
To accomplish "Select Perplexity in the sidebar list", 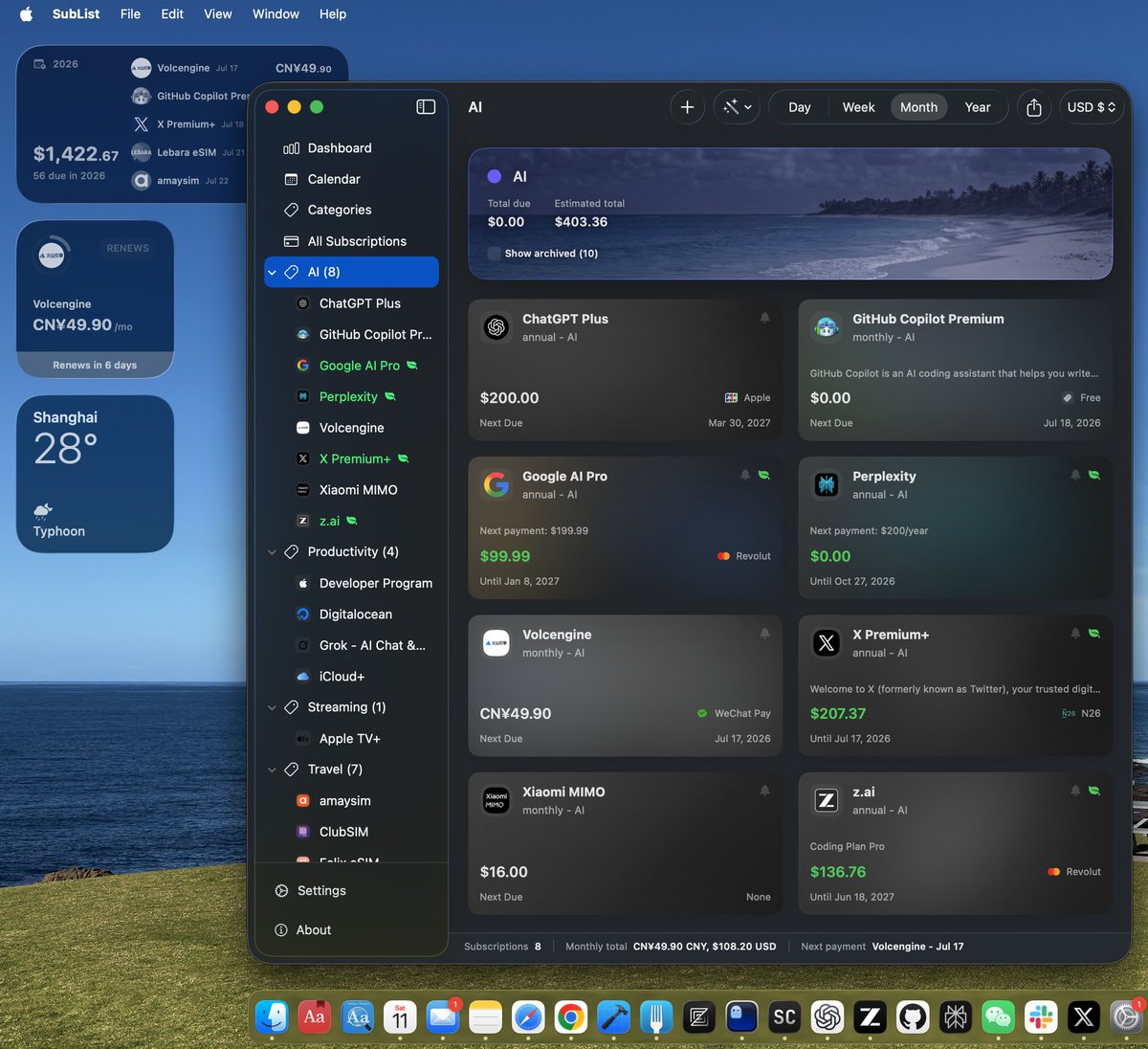I will coord(351,396).
